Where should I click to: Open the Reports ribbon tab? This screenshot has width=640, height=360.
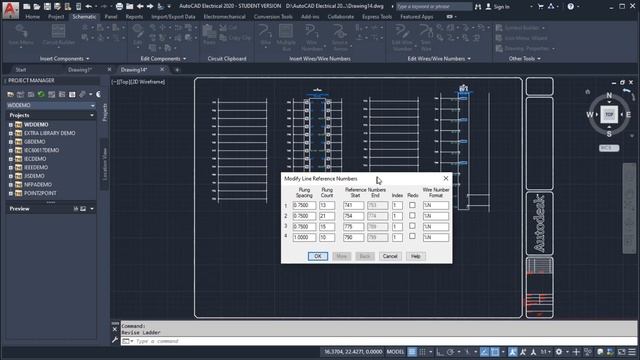pyautogui.click(x=134, y=17)
